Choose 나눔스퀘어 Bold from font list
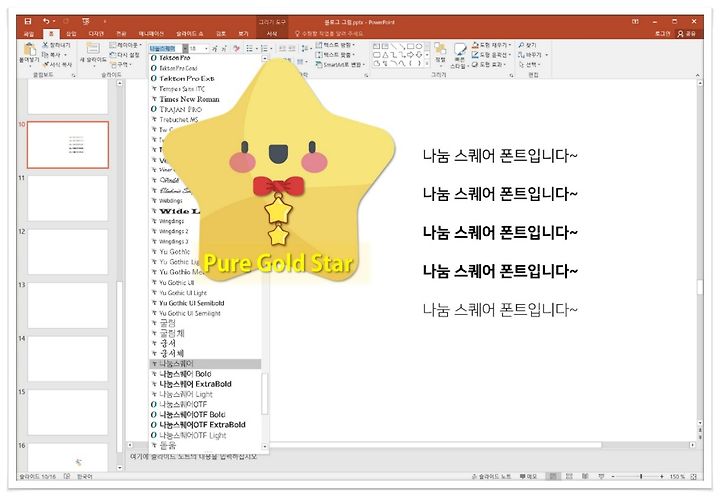Viewport: 720px width, 496px height. coord(205,374)
